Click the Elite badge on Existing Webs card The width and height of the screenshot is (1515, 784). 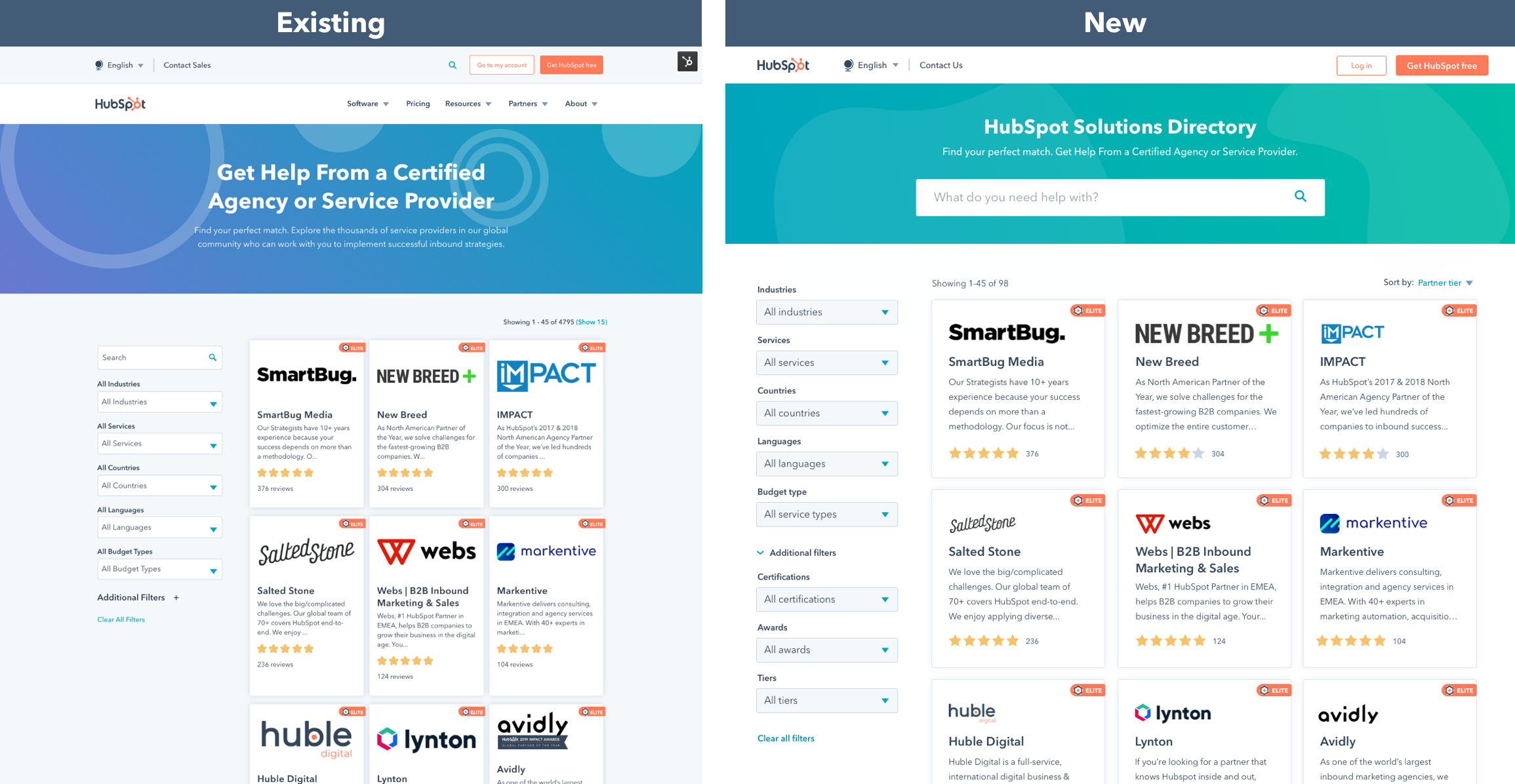pos(472,523)
